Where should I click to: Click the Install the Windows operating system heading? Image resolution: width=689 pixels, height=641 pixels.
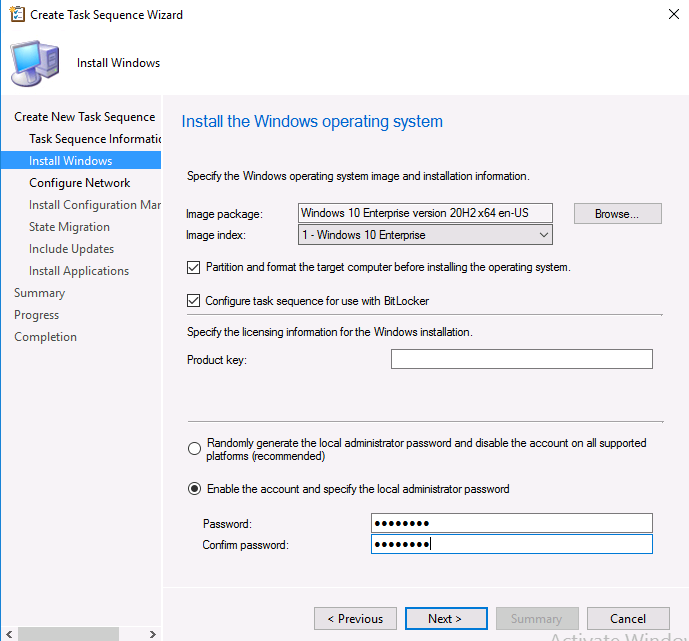click(312, 122)
